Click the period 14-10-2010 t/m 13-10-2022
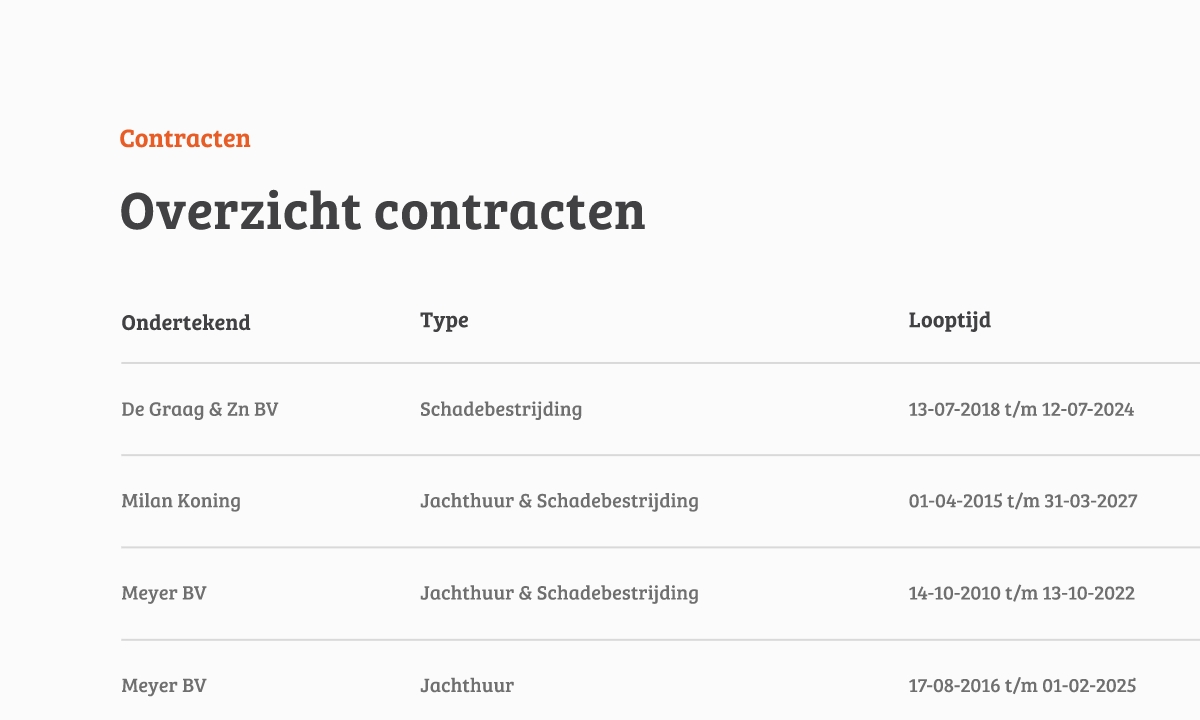1200x720 pixels. [x=1021, y=593]
